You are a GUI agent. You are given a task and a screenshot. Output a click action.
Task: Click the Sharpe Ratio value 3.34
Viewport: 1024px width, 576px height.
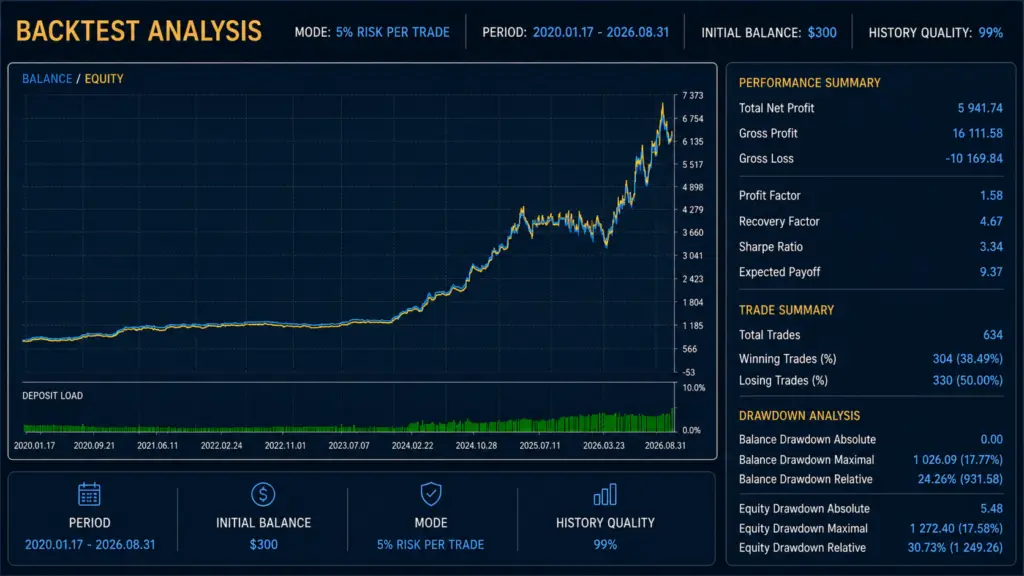[x=991, y=247]
